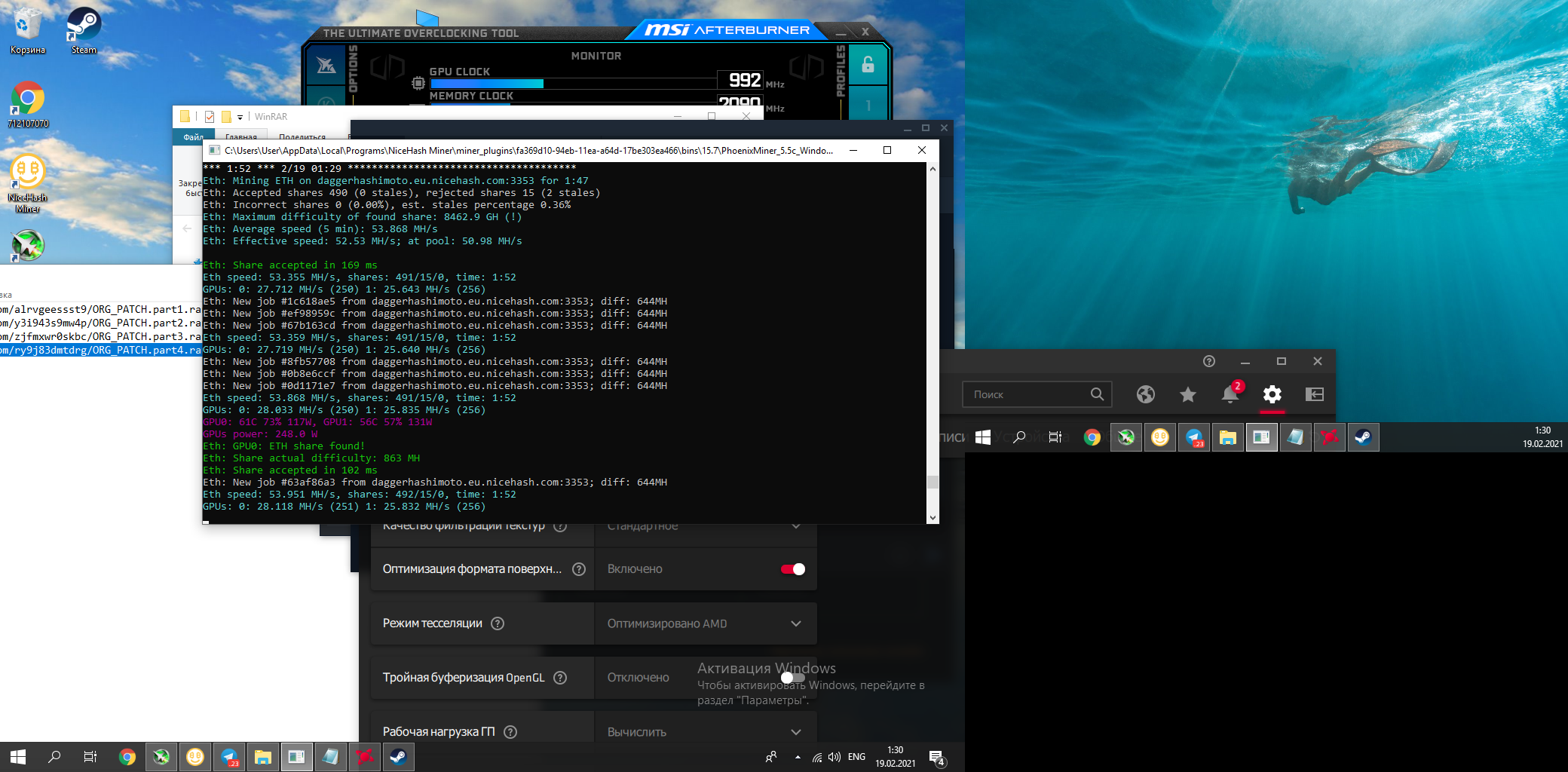The height and width of the screenshot is (772, 1568).
Task: Open the Notepad icon in the bottom-left taskbar
Action: click(331, 757)
